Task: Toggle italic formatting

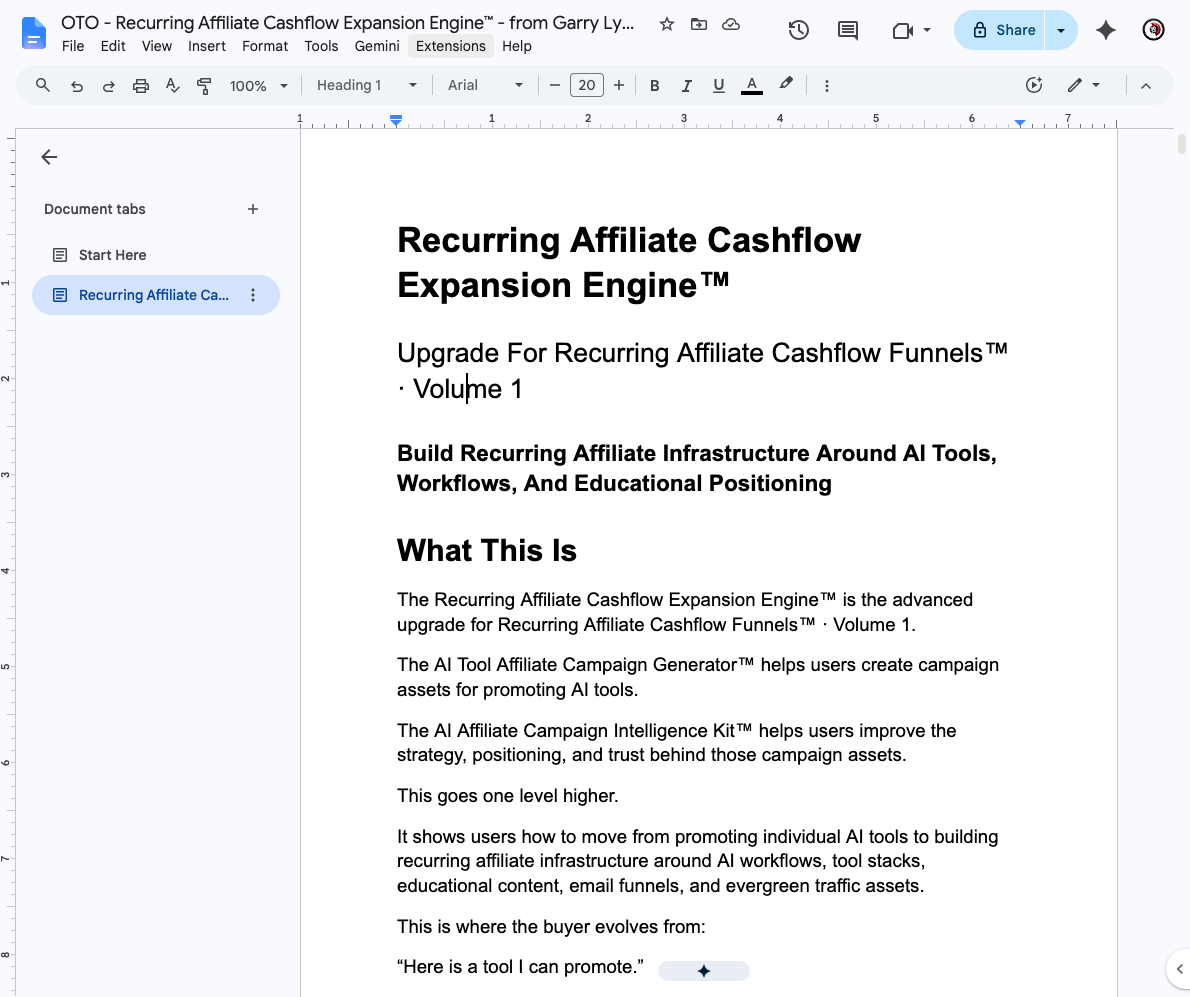Action: (686, 86)
